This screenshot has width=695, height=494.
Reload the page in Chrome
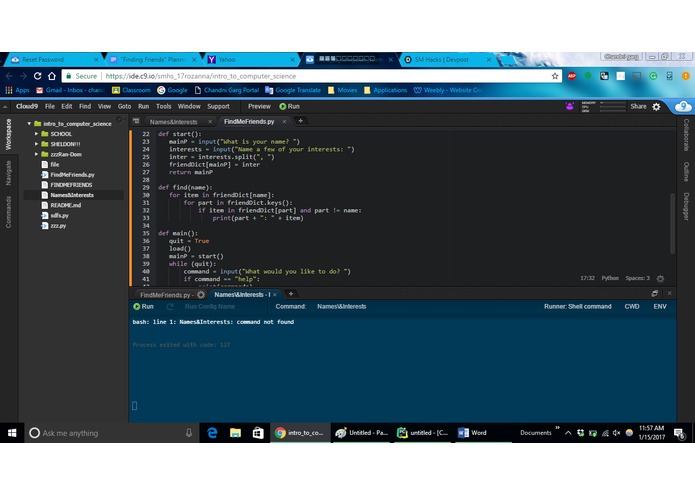[x=38, y=76]
